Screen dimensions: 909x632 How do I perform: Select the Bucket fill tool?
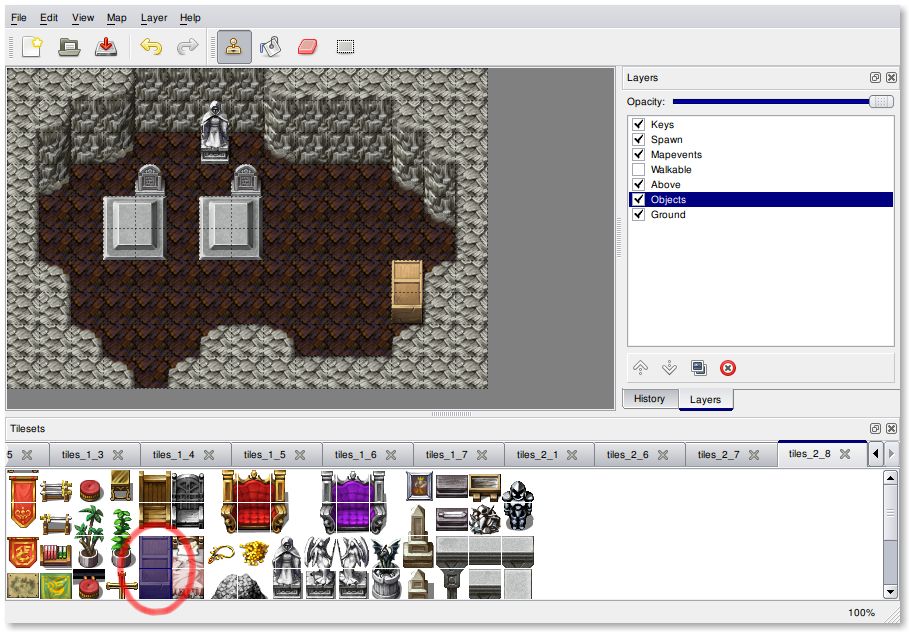(x=270, y=47)
